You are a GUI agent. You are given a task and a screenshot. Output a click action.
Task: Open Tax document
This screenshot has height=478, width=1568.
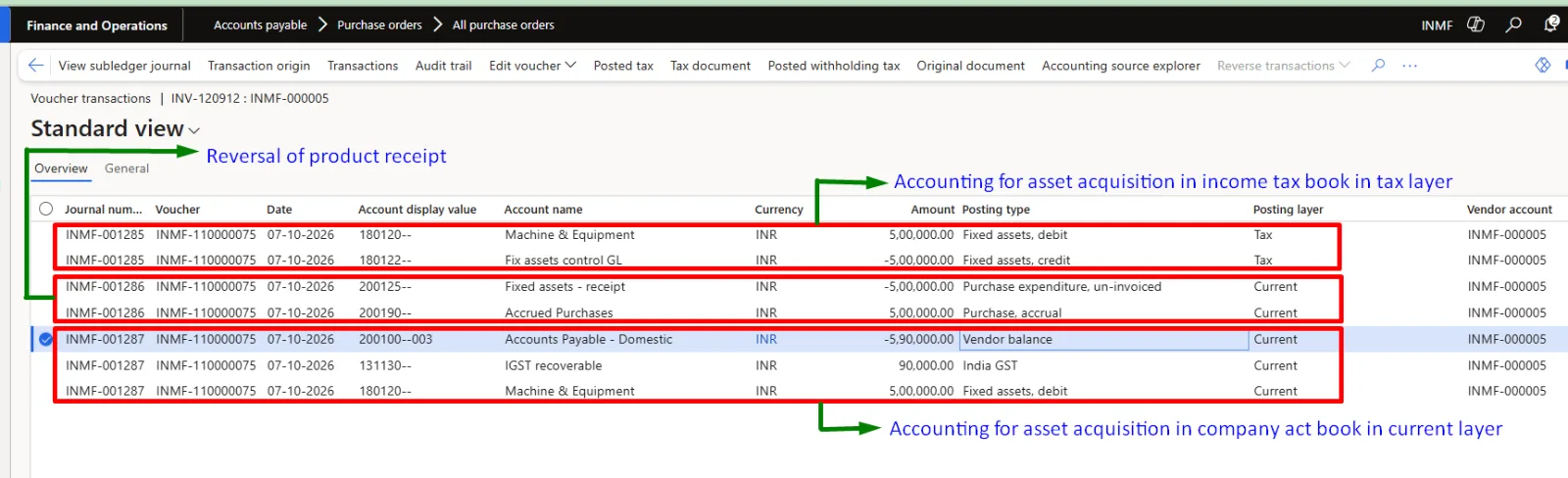coord(710,66)
